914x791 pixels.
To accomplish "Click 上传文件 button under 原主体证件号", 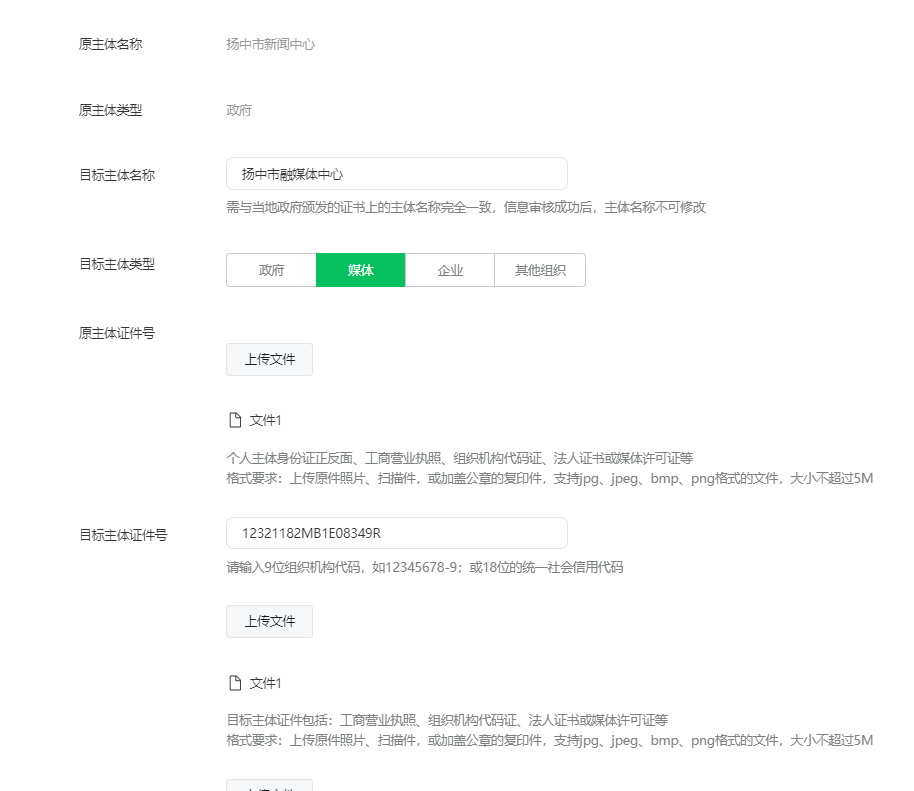I will click(269, 359).
